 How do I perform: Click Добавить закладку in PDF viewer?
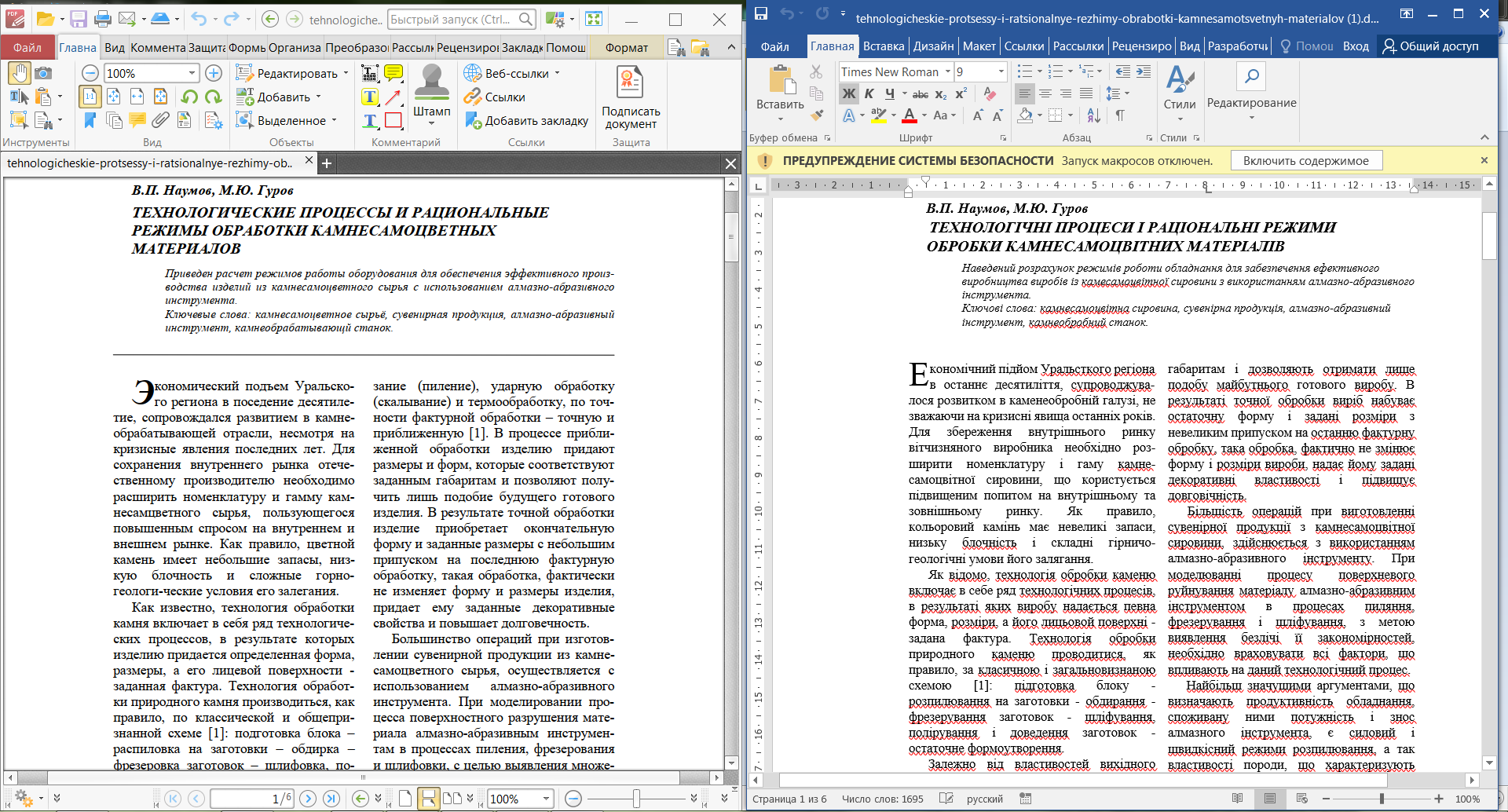pyautogui.click(x=527, y=120)
